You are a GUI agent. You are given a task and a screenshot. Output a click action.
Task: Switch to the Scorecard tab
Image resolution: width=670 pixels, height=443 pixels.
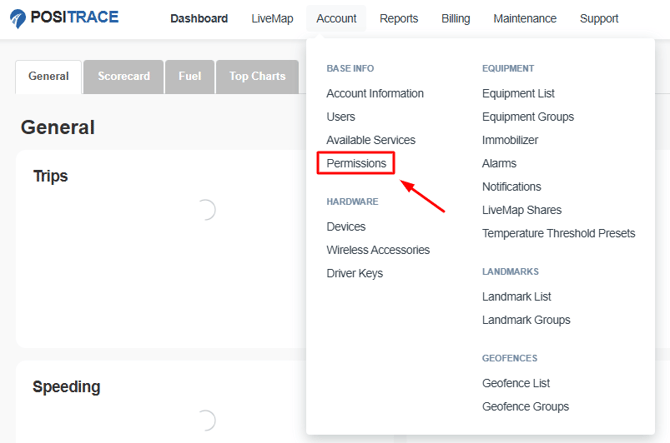pos(124,76)
